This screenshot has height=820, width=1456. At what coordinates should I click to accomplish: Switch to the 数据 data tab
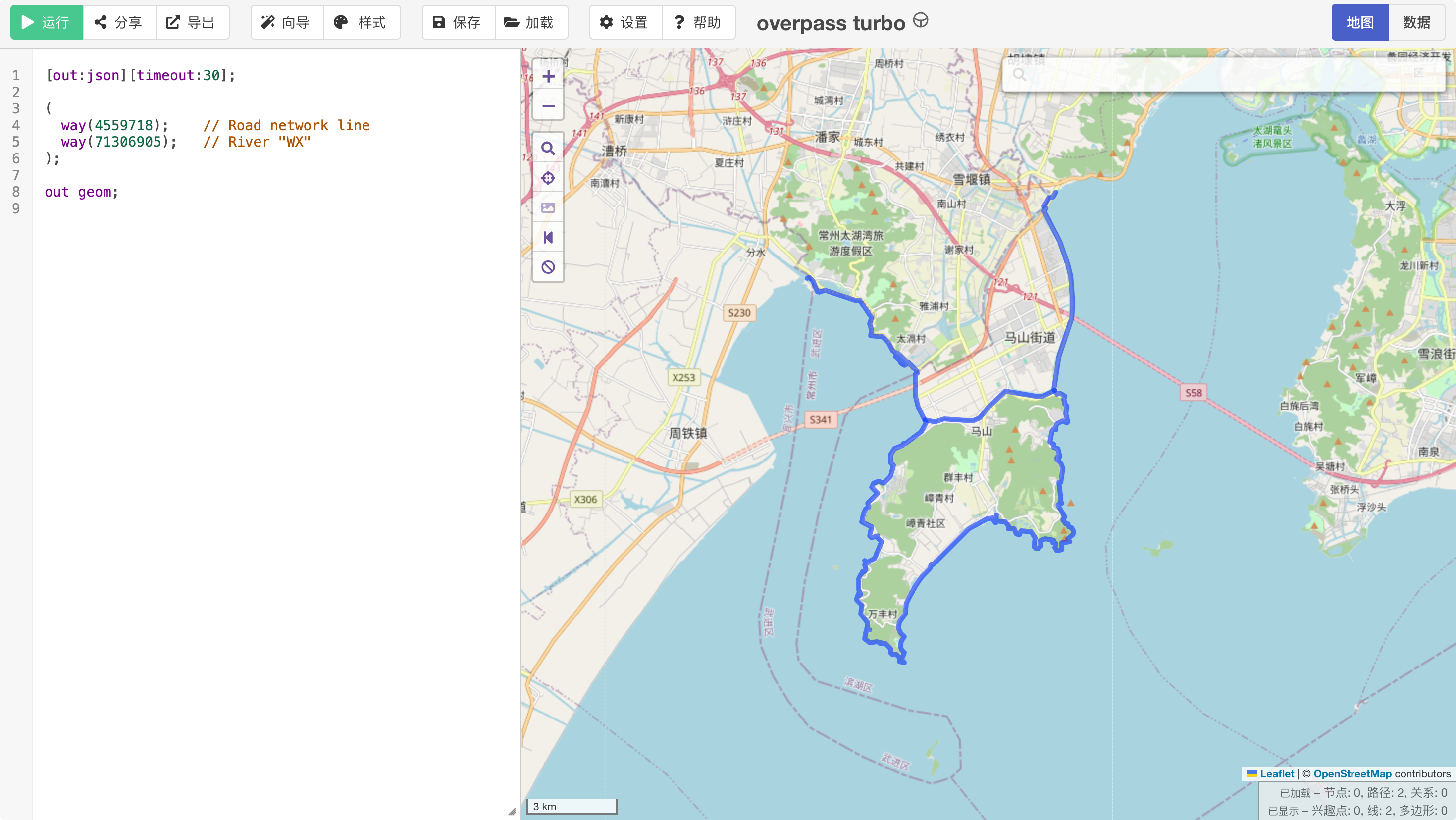click(x=1416, y=23)
